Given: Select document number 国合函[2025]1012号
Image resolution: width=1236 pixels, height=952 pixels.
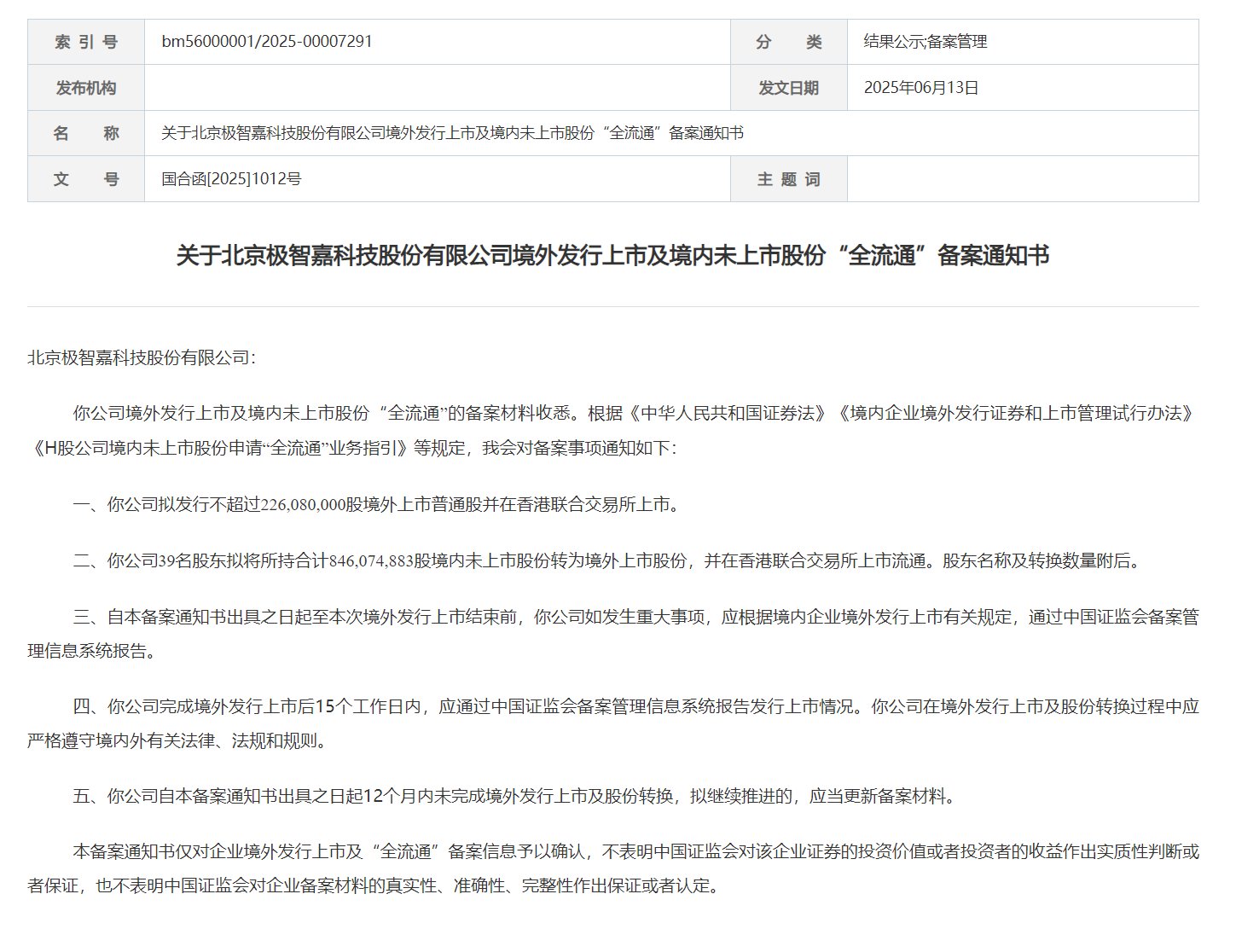Looking at the screenshot, I should (x=231, y=179).
